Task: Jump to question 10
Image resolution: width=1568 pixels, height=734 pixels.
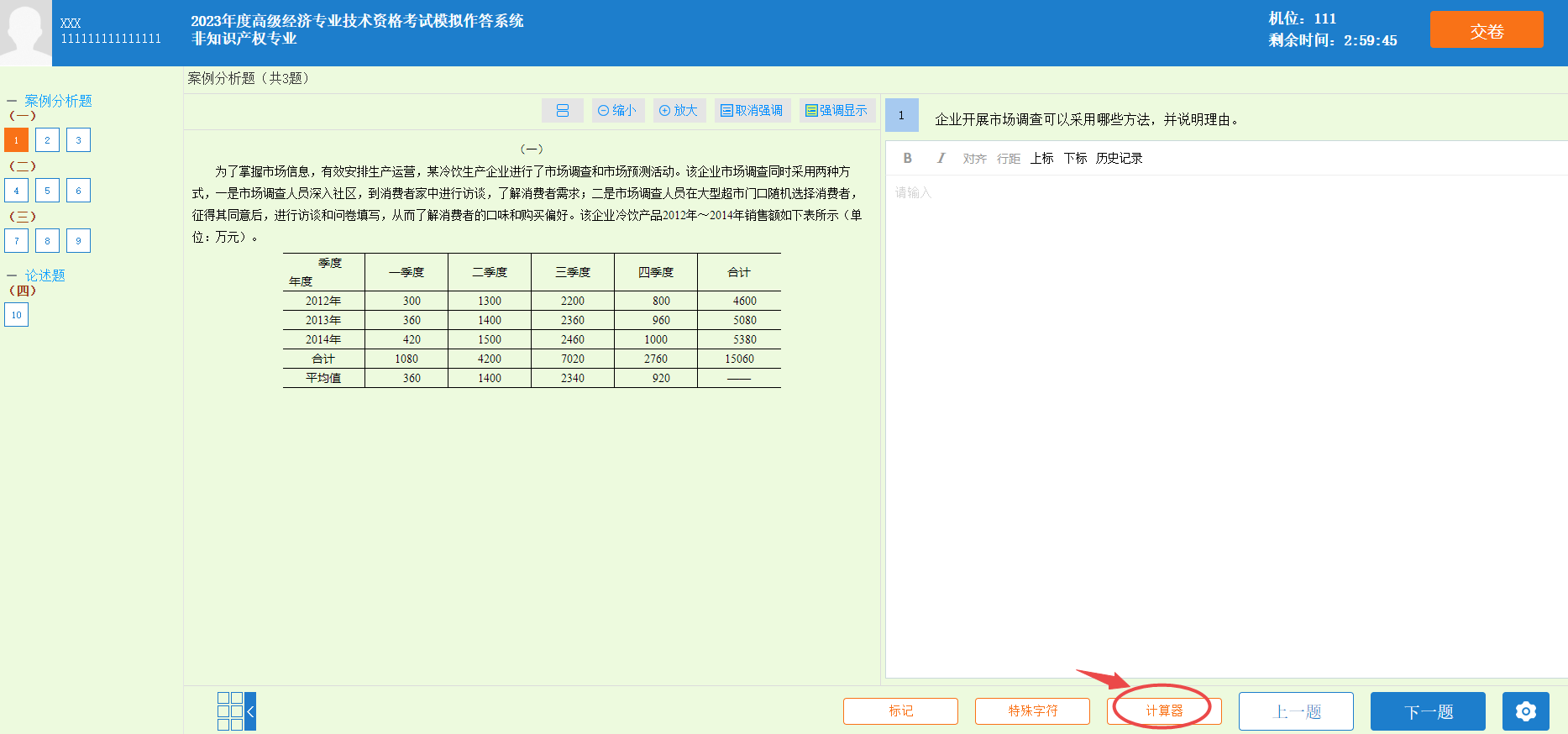Action: click(x=17, y=315)
